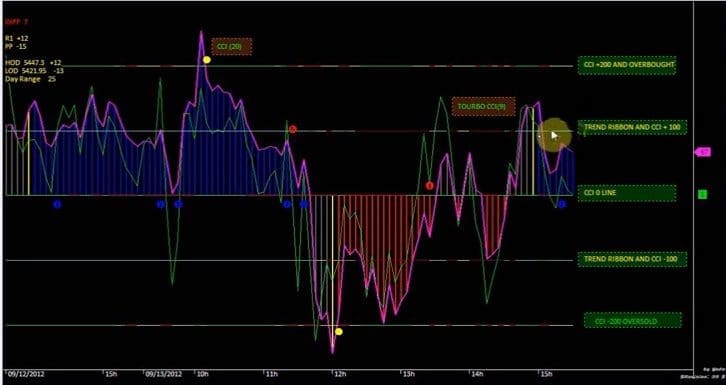Image resolution: width=726 pixels, height=385 pixels.
Task: Click the 12h tick on the time axis
Action: click(x=339, y=374)
